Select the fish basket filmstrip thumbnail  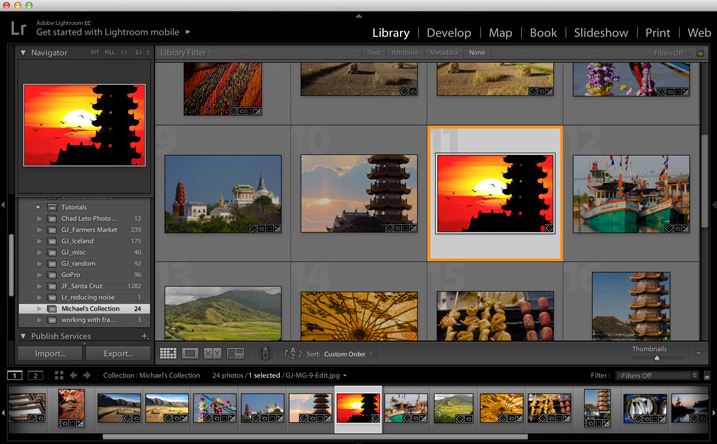(x=645, y=408)
